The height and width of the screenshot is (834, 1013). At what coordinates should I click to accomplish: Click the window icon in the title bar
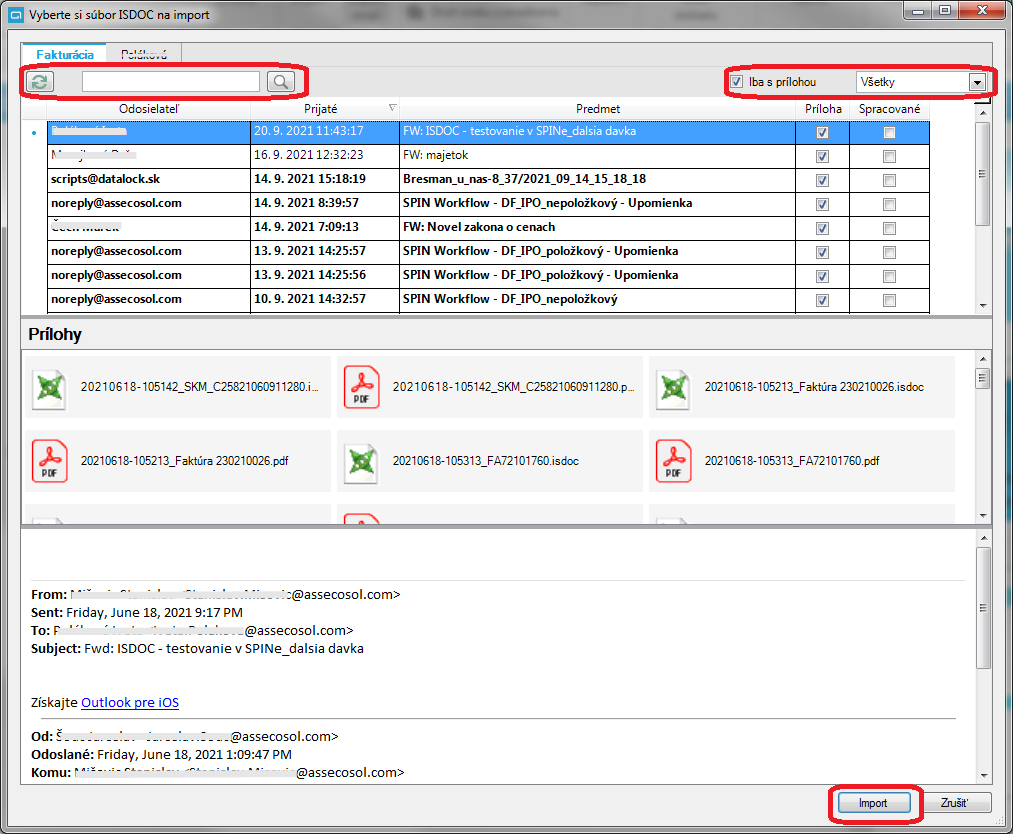(x=16, y=15)
